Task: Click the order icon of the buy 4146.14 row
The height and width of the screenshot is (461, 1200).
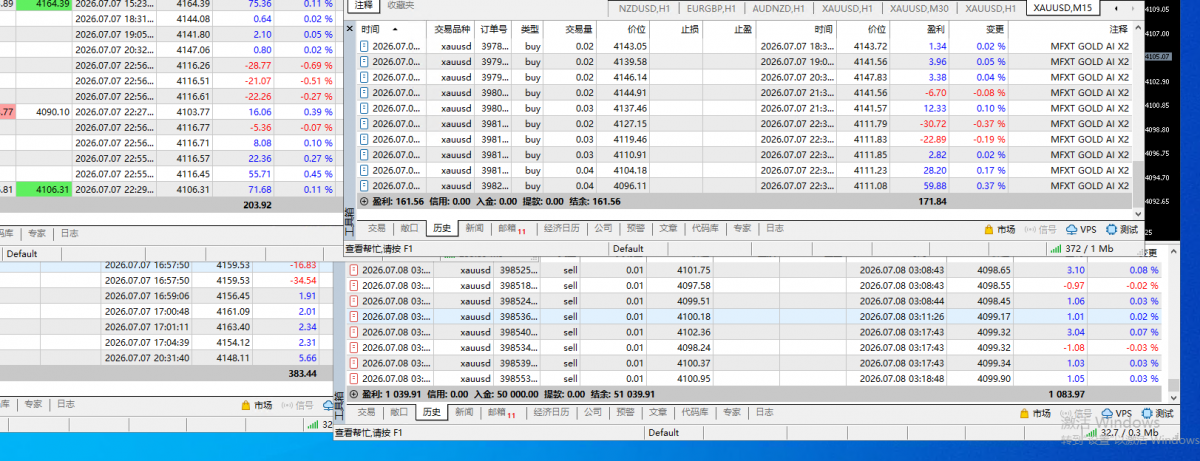Action: (365, 77)
